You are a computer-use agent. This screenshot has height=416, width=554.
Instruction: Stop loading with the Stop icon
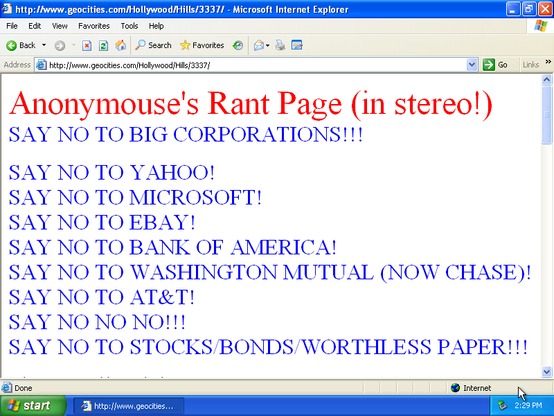(x=87, y=46)
